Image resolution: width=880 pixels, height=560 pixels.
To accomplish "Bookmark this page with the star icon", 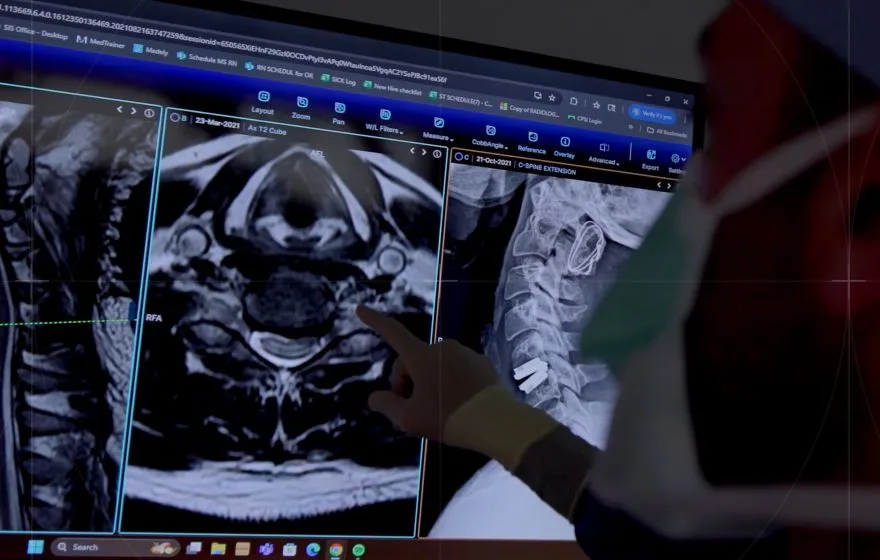I will pyautogui.click(x=552, y=98).
